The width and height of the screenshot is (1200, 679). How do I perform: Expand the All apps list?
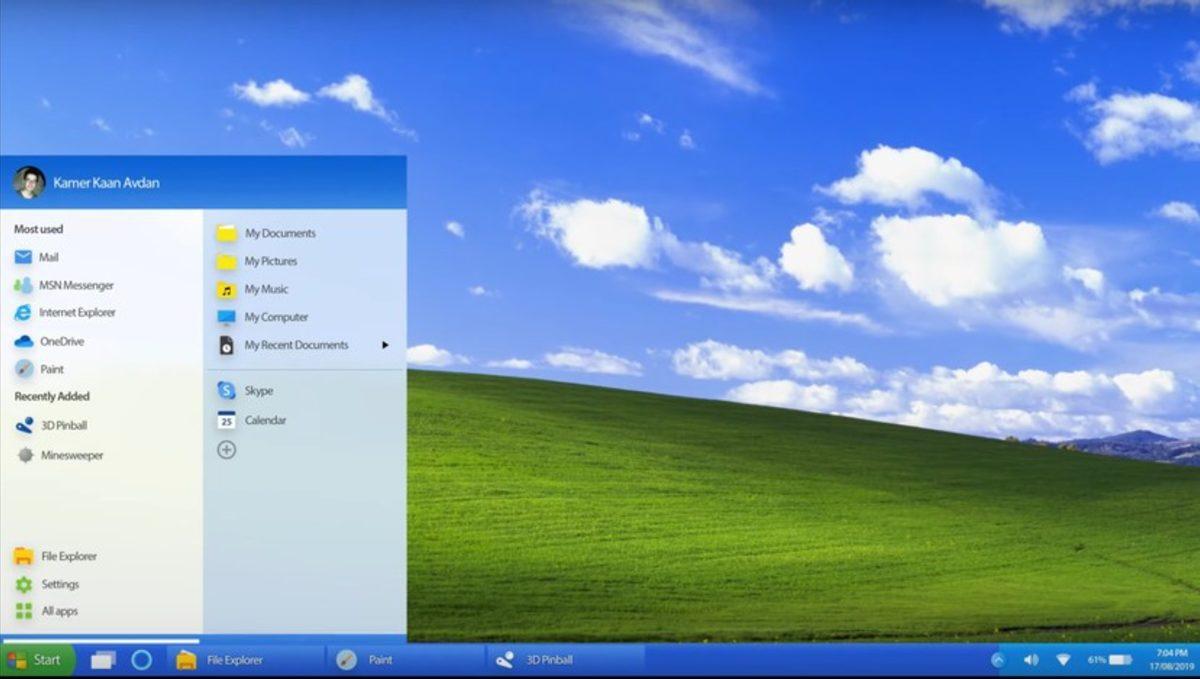(x=60, y=611)
